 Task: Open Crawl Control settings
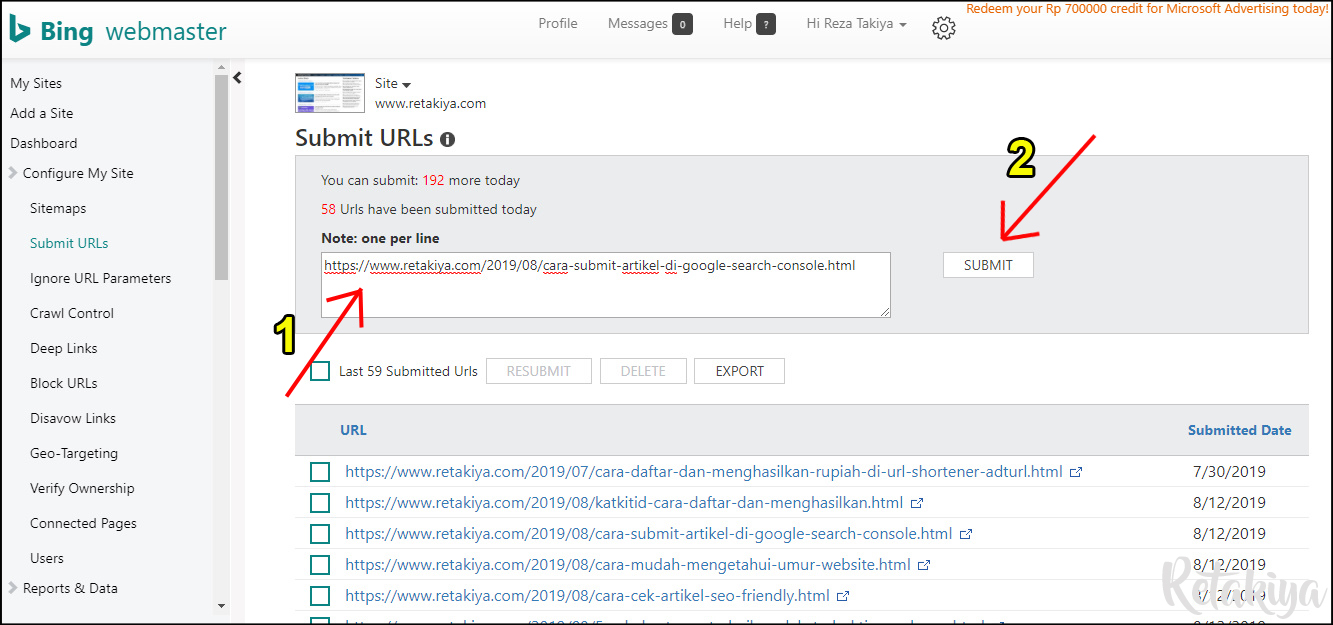coord(72,313)
